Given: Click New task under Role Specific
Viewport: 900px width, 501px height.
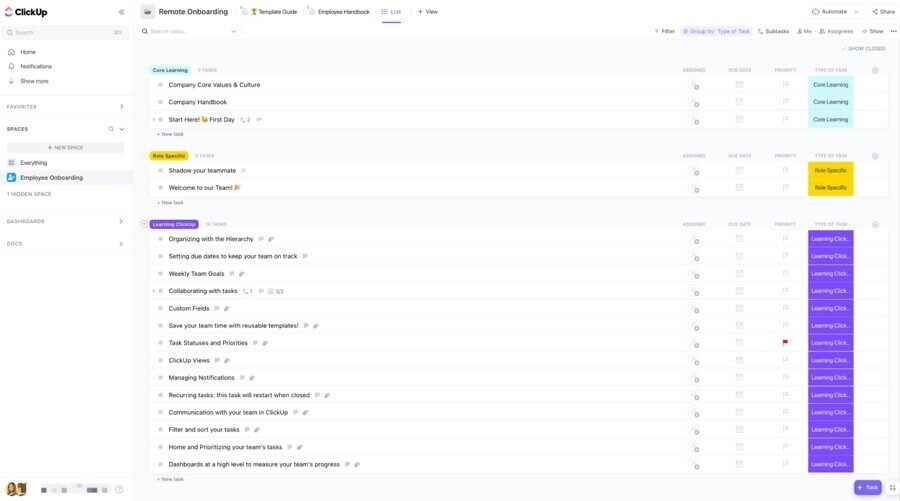Looking at the screenshot, I should [x=170, y=203].
